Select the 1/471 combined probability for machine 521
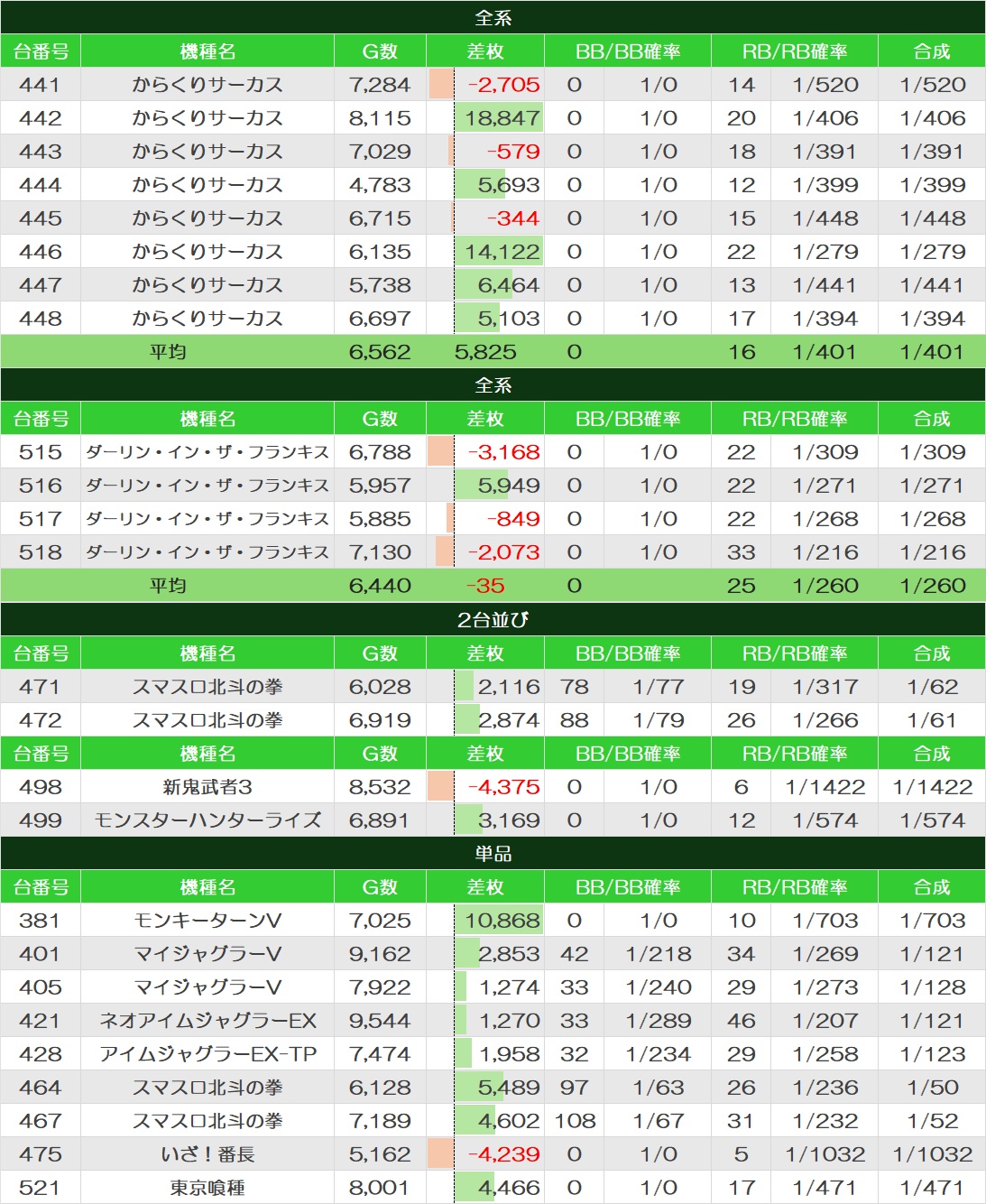 pos(933,1188)
